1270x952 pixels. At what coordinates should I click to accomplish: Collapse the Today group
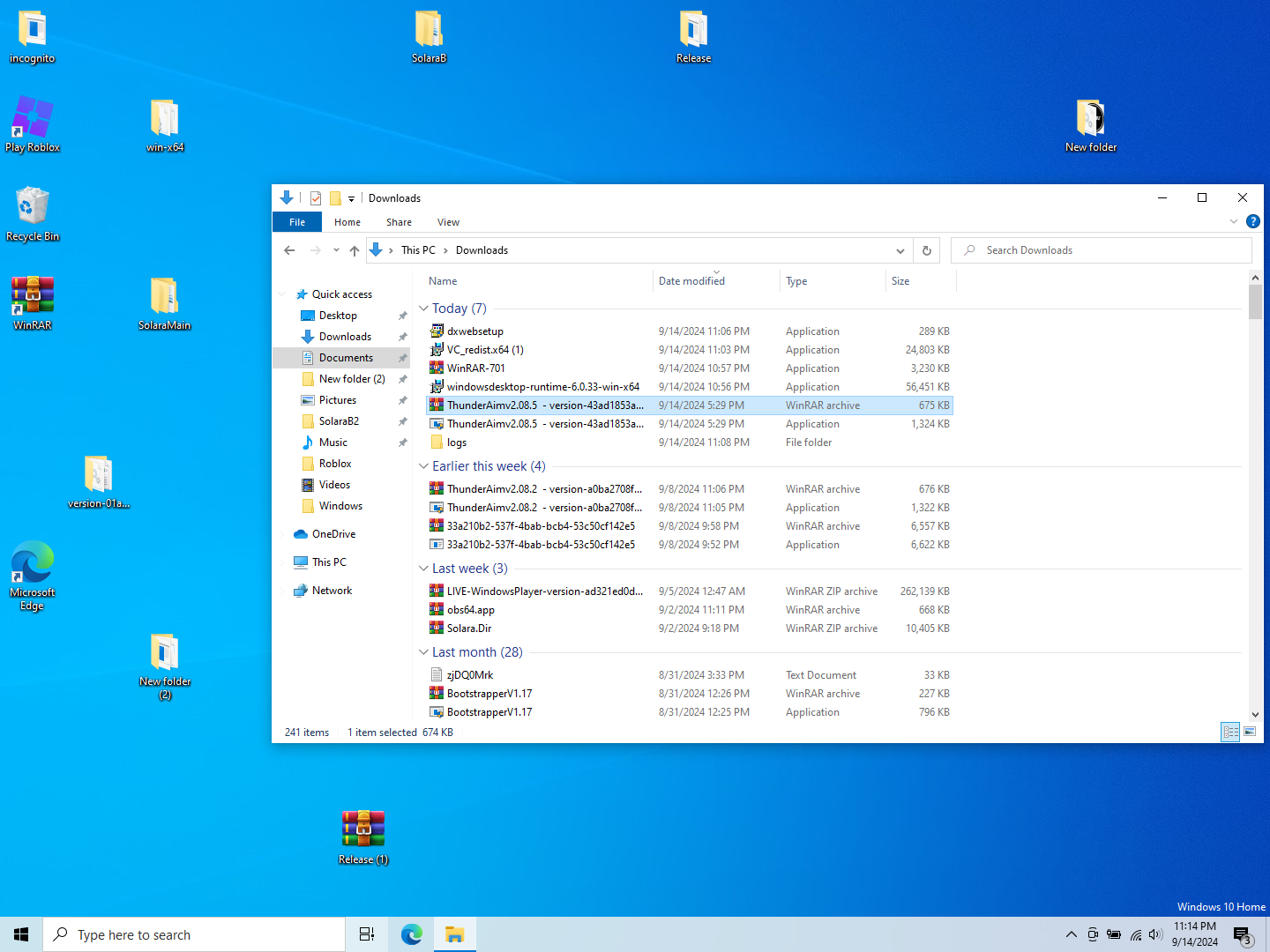(x=424, y=309)
